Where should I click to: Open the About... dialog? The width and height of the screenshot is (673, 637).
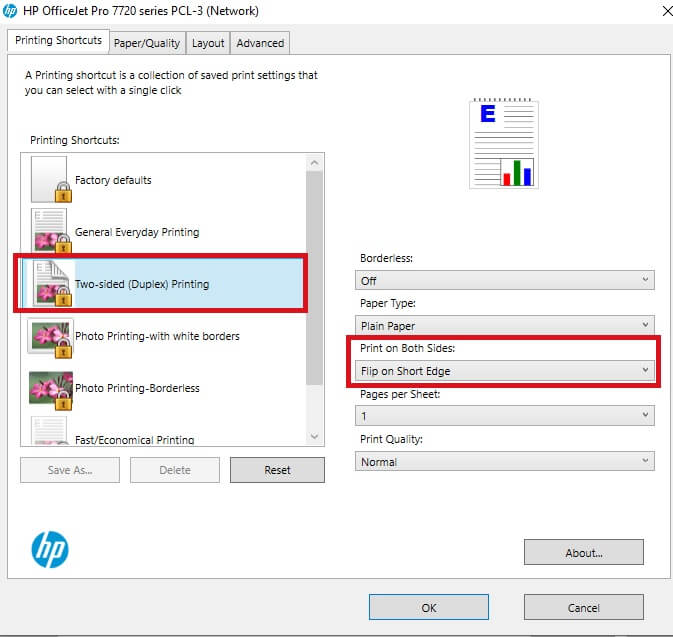coord(584,552)
